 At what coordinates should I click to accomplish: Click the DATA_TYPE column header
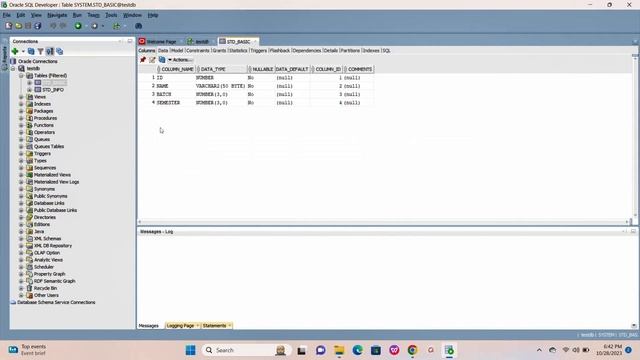click(x=221, y=69)
